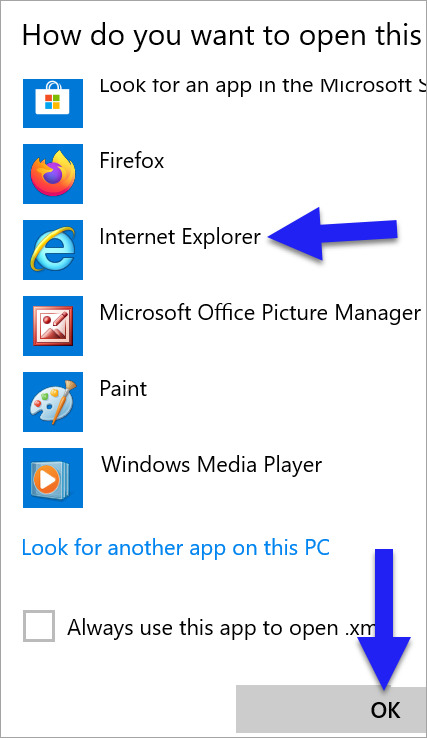Viewport: 427px width, 738px height.
Task: Choose the 'Windows Media Player' label
Action: pos(212,465)
